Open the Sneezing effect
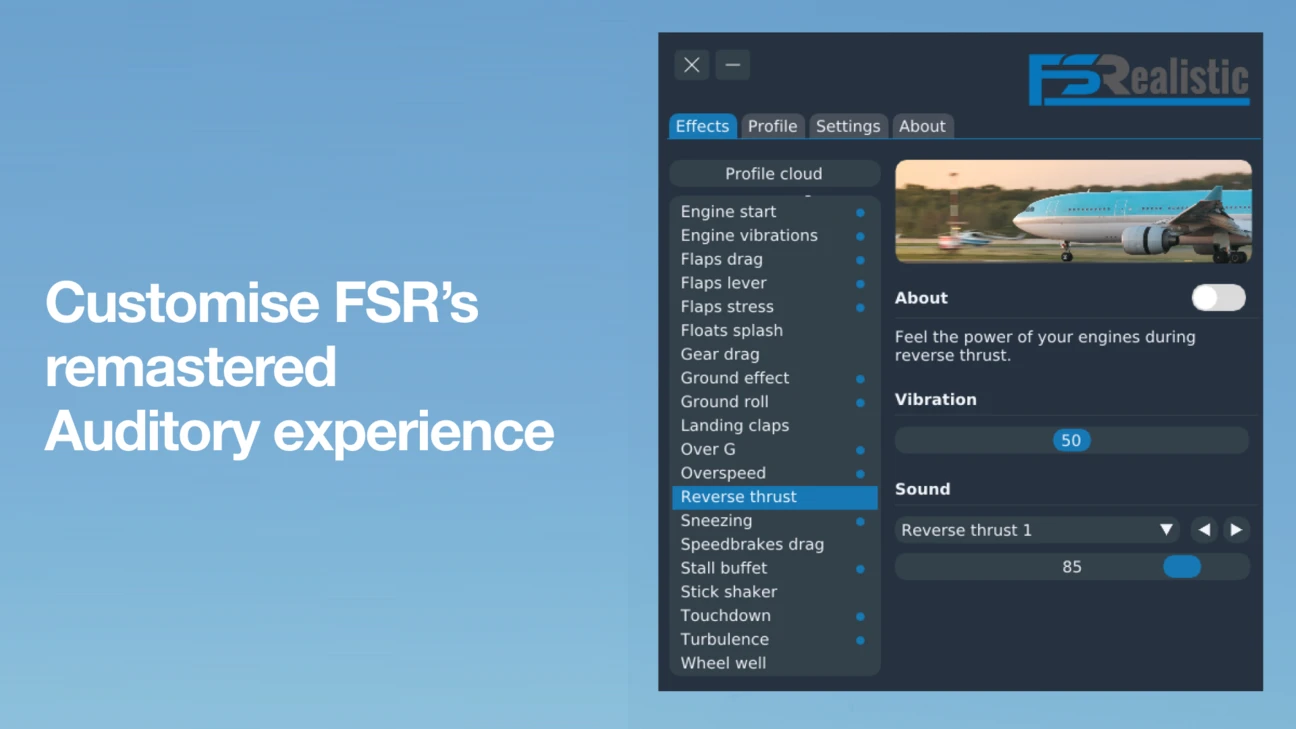Image resolution: width=1296 pixels, height=729 pixels. [x=774, y=521]
